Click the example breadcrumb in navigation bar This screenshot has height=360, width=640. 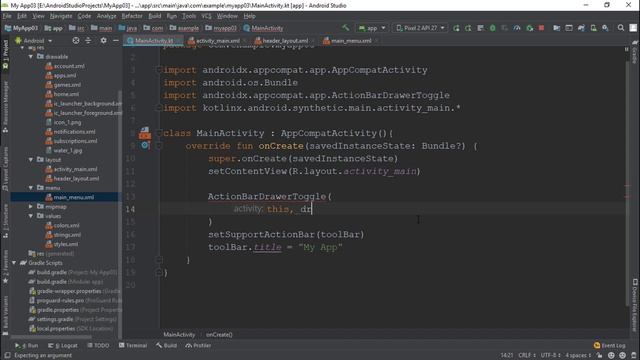click(184, 28)
